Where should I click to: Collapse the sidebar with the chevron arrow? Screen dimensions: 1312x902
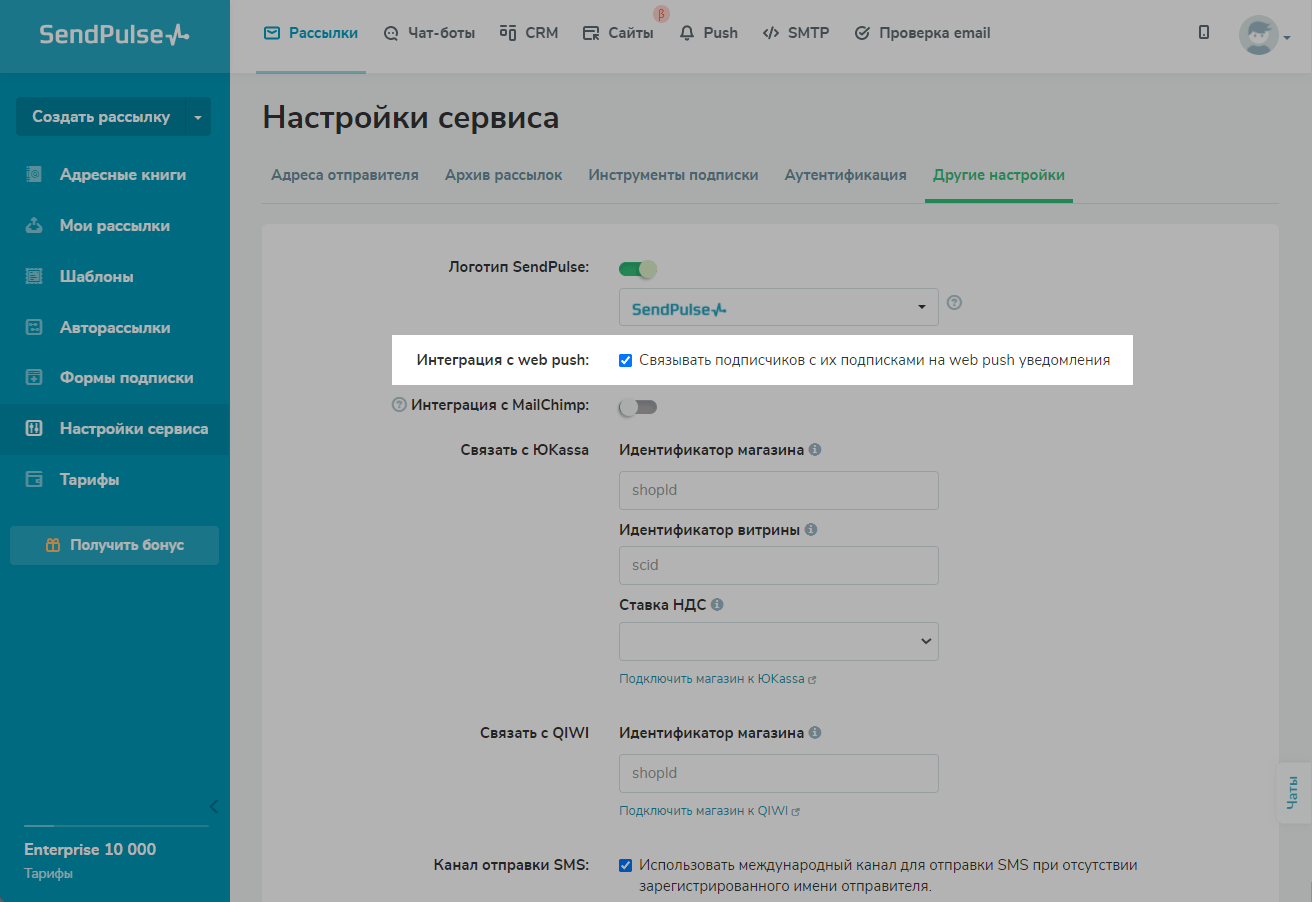pos(213,806)
